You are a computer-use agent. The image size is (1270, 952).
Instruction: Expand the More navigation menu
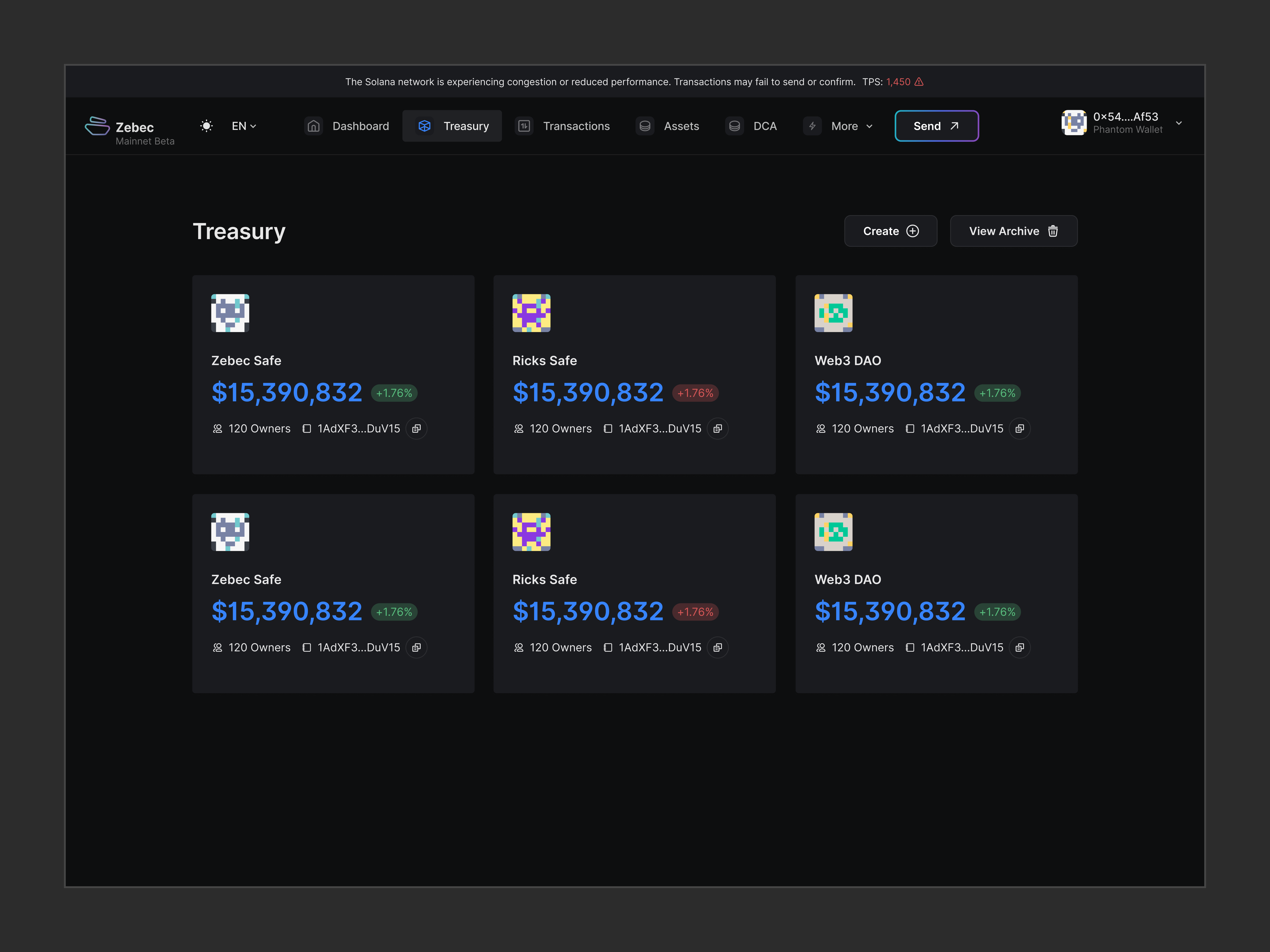(851, 126)
